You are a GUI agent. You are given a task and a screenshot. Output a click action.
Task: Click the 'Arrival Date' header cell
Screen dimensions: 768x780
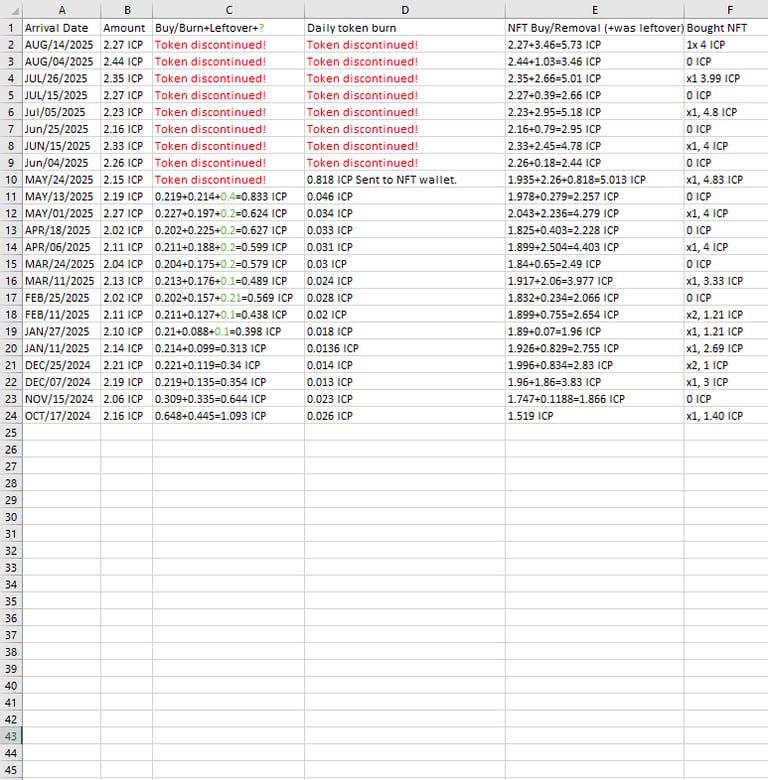tap(62, 28)
